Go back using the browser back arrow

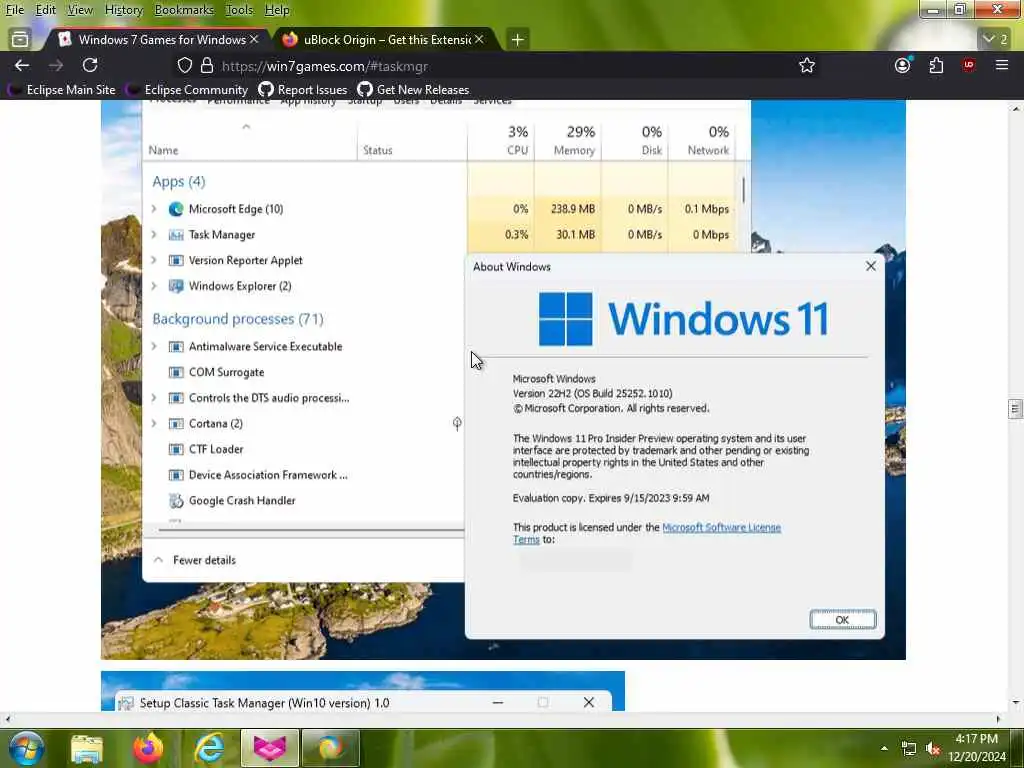pos(22,65)
